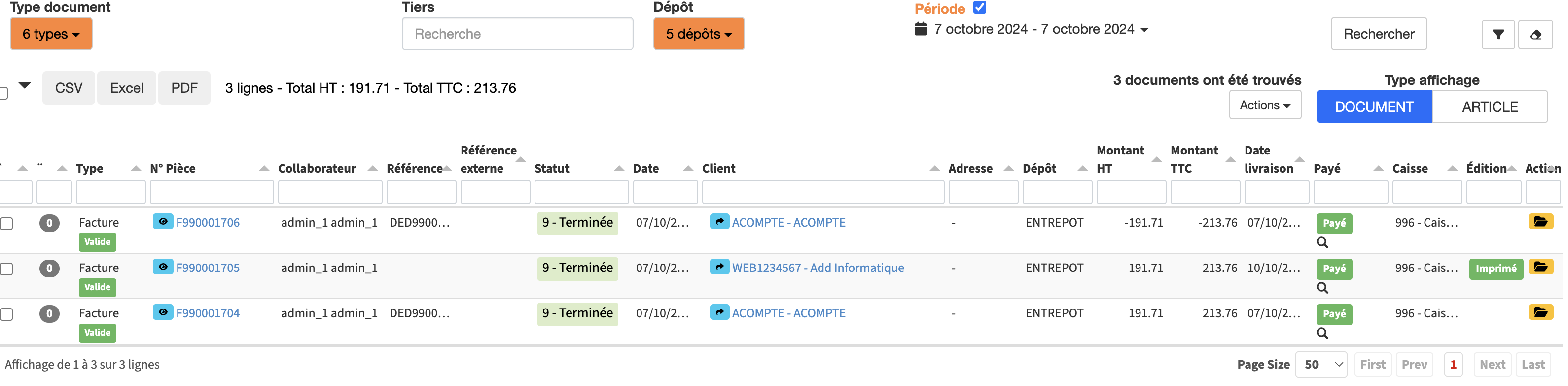Click the eraser reset icon
The height and width of the screenshot is (386, 1568).
pyautogui.click(x=1535, y=35)
